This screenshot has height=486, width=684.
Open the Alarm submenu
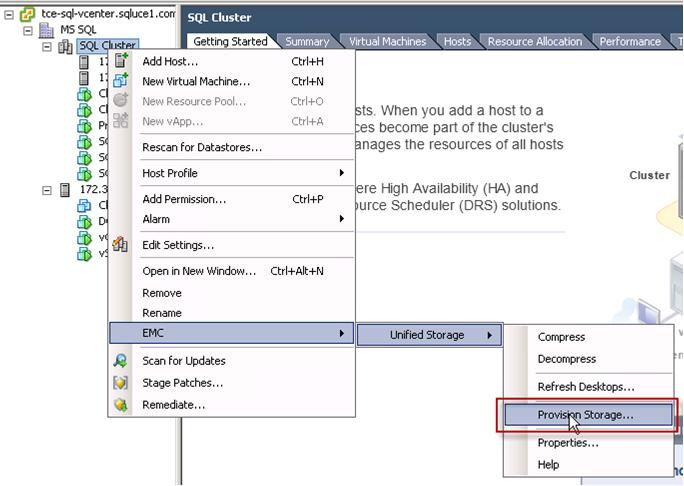pyautogui.click(x=232, y=219)
